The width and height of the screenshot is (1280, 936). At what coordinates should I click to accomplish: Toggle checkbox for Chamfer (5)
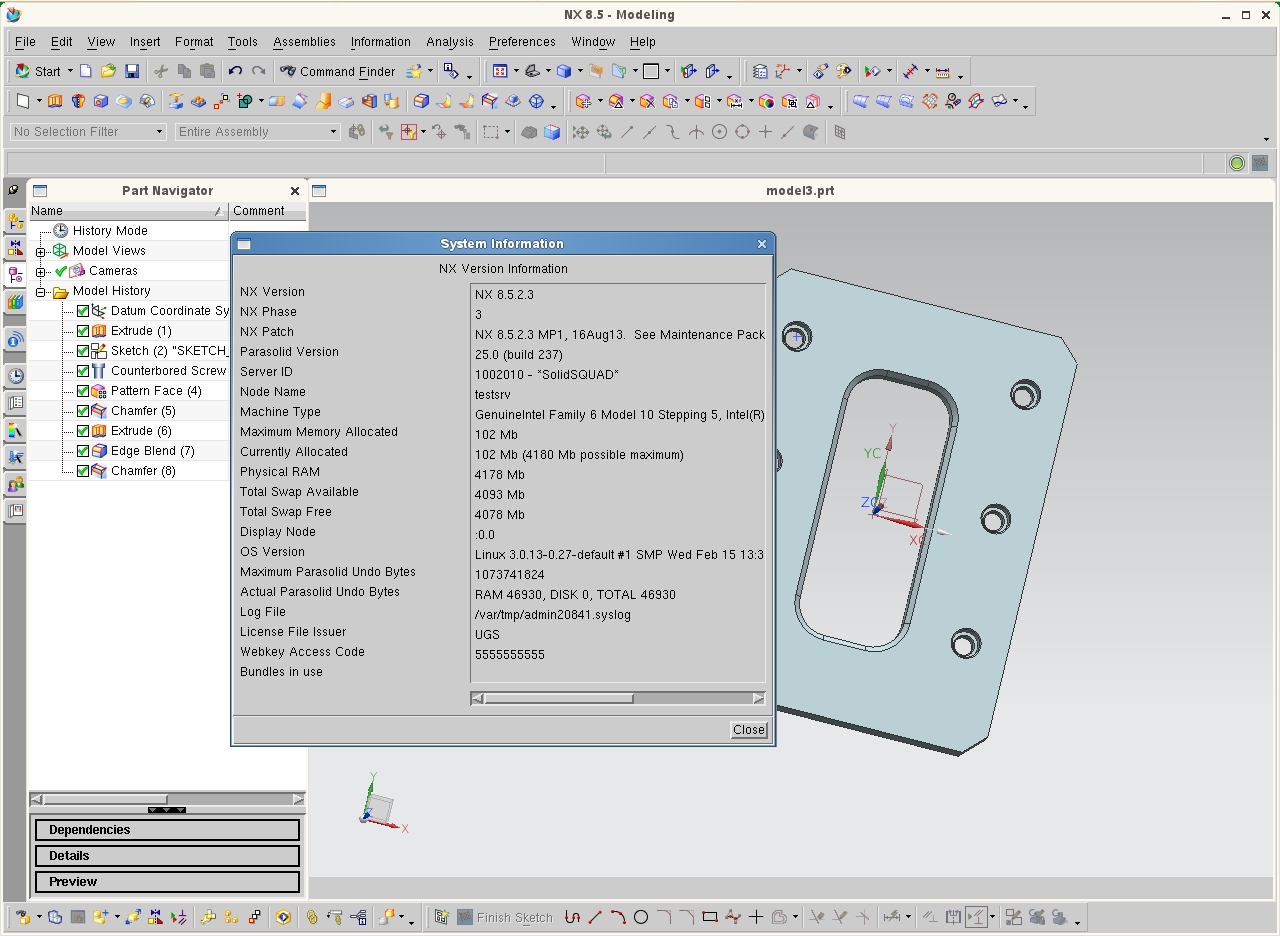pos(83,411)
